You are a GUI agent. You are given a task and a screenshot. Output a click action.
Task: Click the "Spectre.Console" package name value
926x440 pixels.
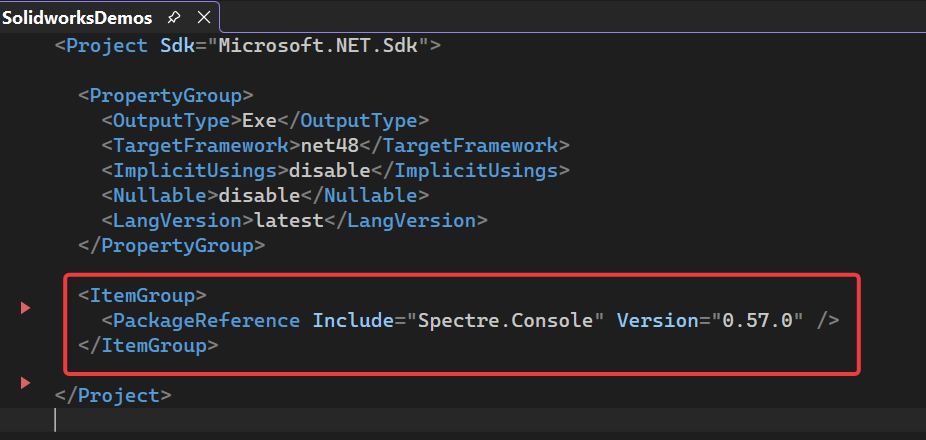click(505, 321)
